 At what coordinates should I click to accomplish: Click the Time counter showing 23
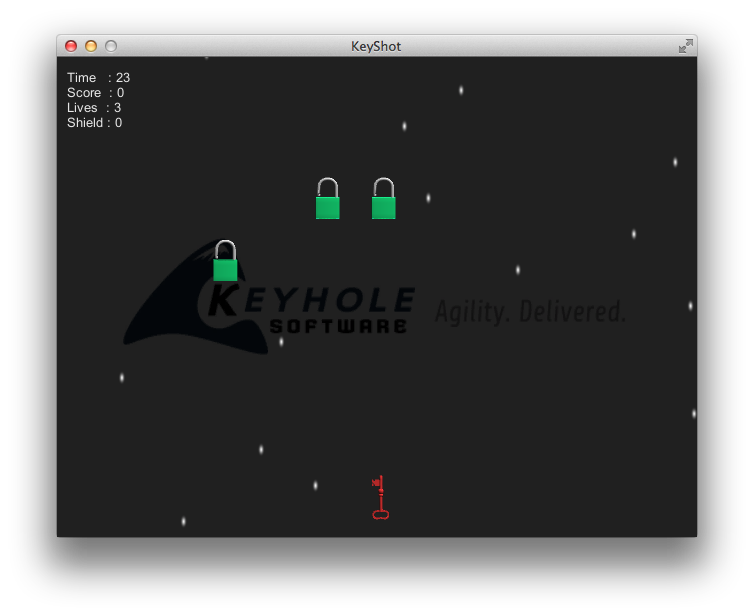(x=98, y=78)
